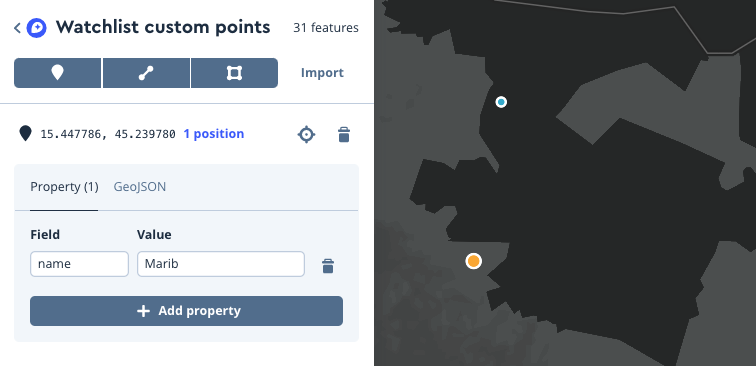The width and height of the screenshot is (756, 366).
Task: Select the draw polygon tool
Action: point(234,73)
